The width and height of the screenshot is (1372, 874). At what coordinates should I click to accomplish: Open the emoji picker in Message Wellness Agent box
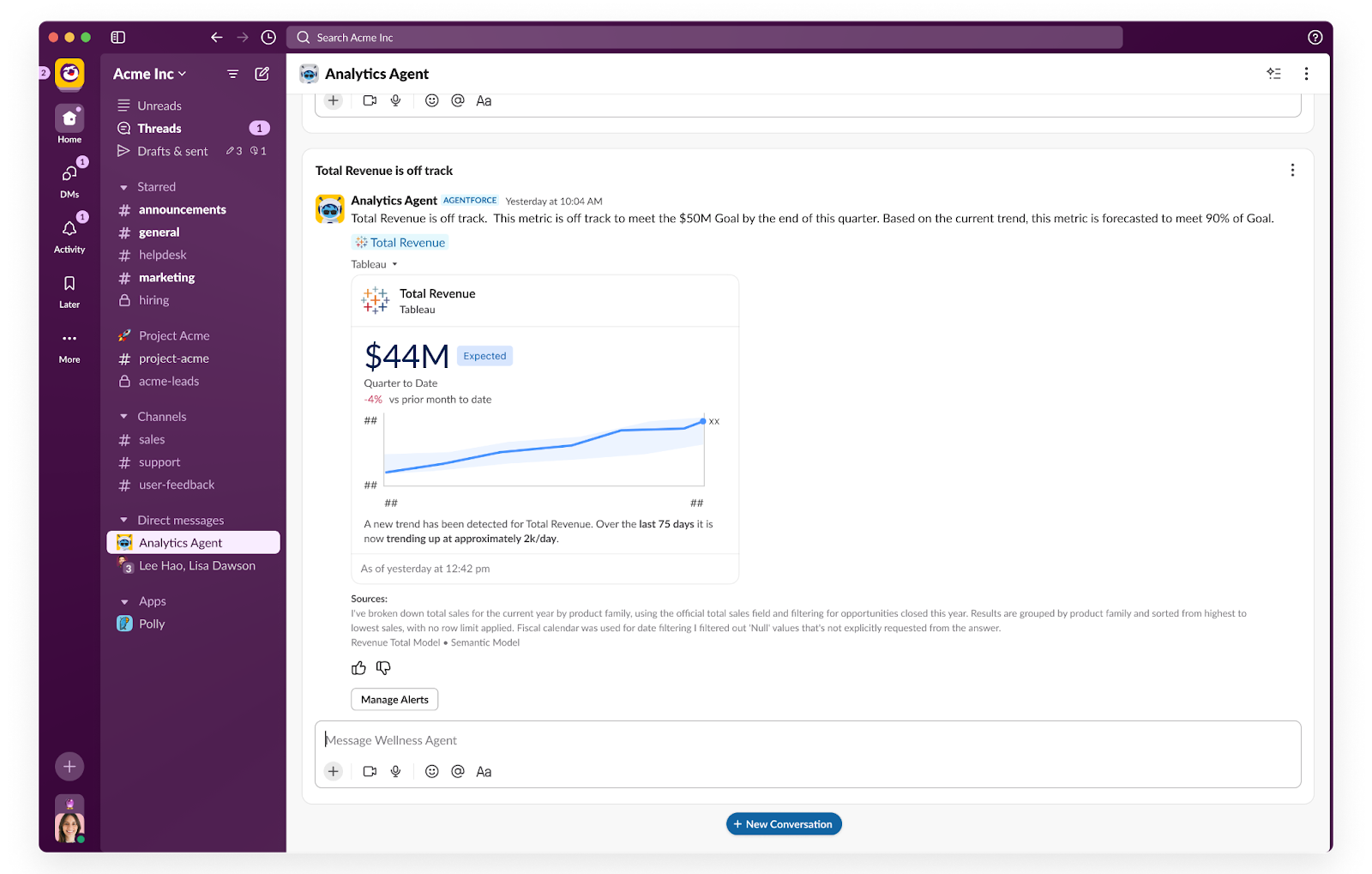pyautogui.click(x=432, y=771)
